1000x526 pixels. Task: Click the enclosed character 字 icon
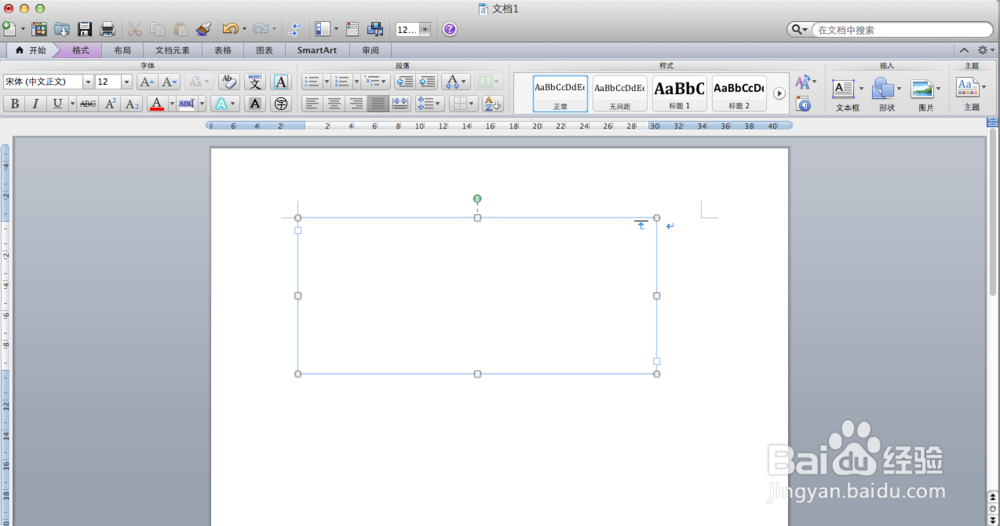[281, 103]
